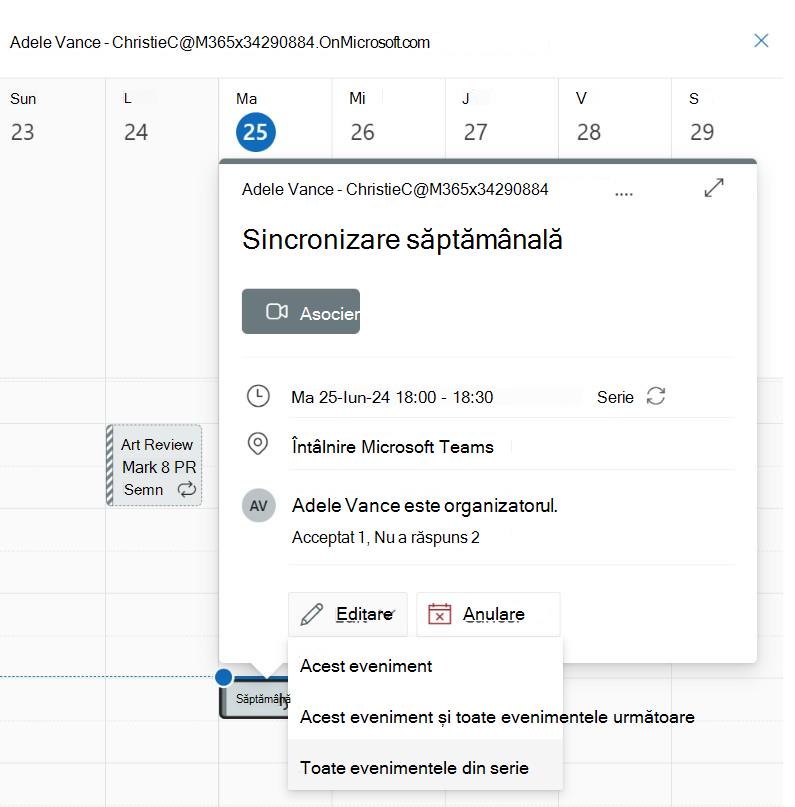Click the recurring series icon next to Serie
The image size is (795, 807).
click(x=656, y=396)
